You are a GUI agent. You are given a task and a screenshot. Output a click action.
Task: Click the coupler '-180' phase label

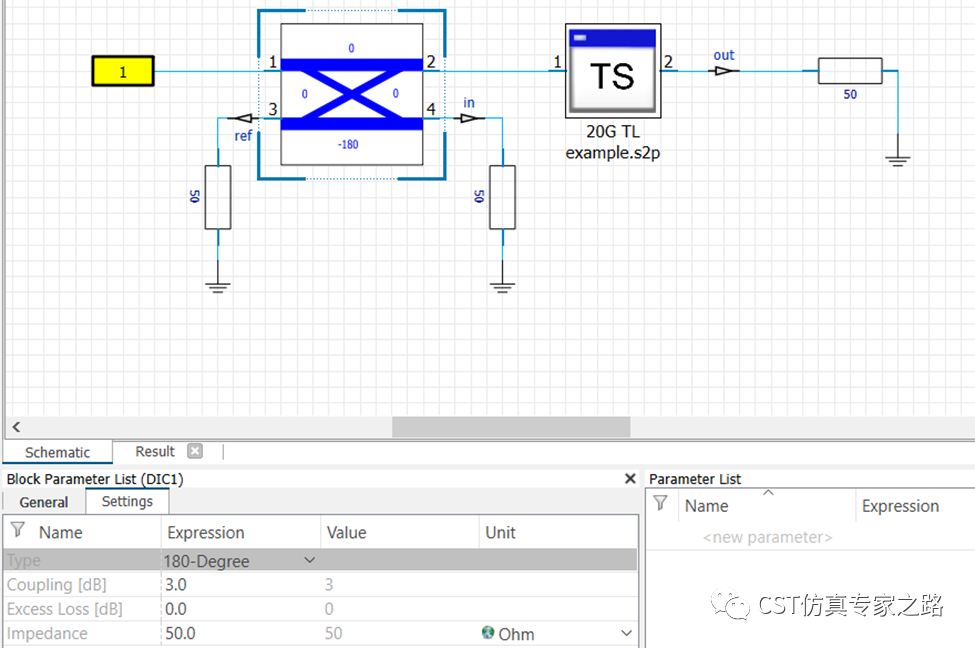[348, 144]
